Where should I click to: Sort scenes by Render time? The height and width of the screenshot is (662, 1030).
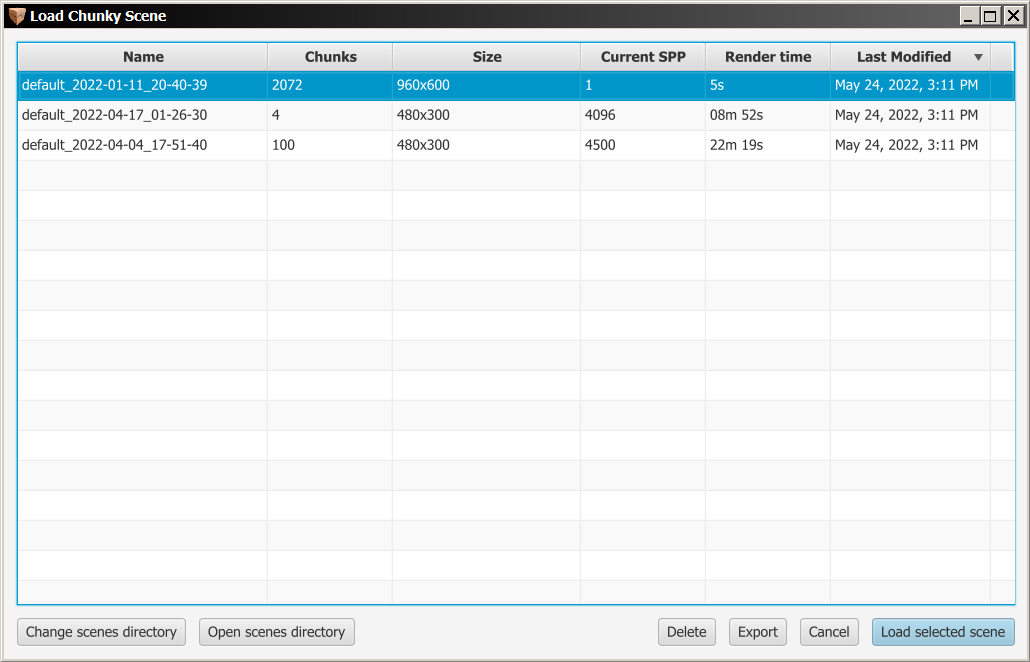768,57
